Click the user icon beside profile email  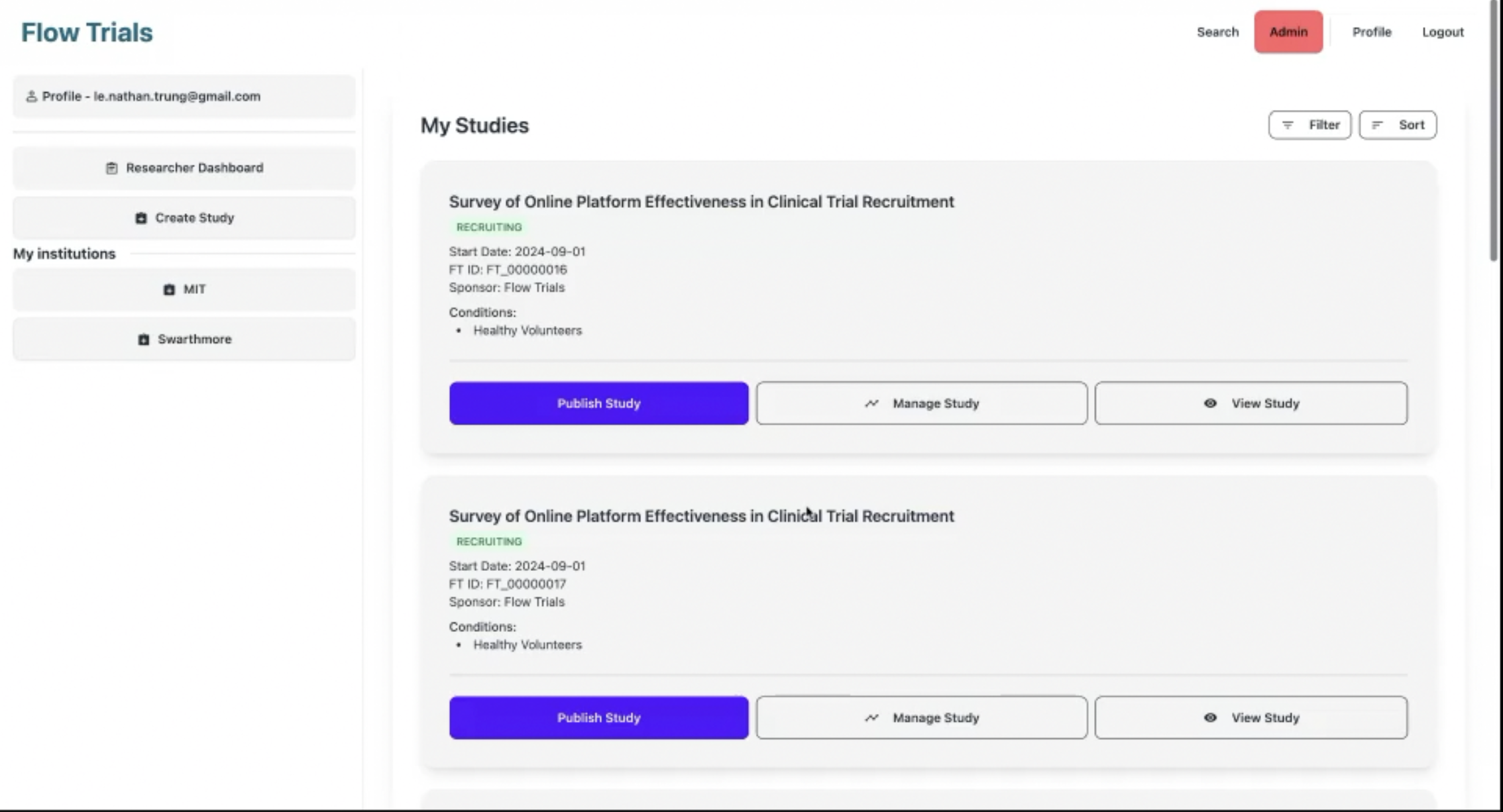(31, 97)
